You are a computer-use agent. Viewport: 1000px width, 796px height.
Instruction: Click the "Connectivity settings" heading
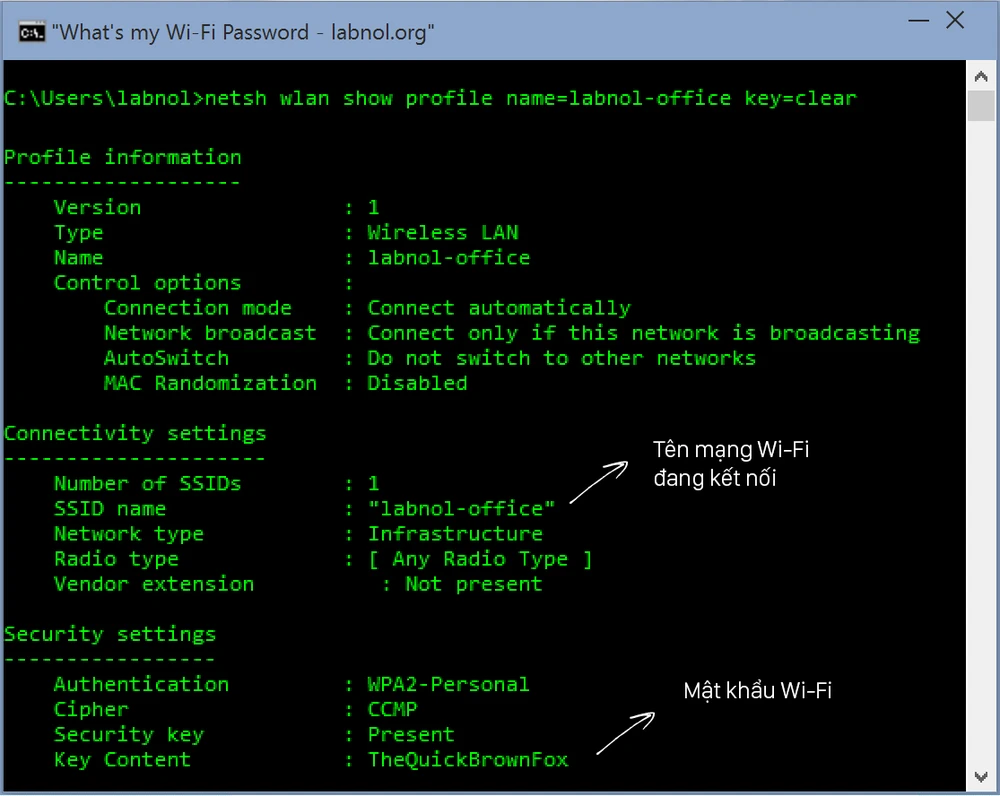coord(135,433)
